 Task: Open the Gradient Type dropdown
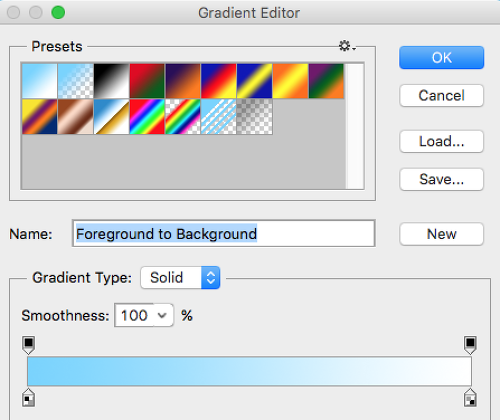click(180, 277)
